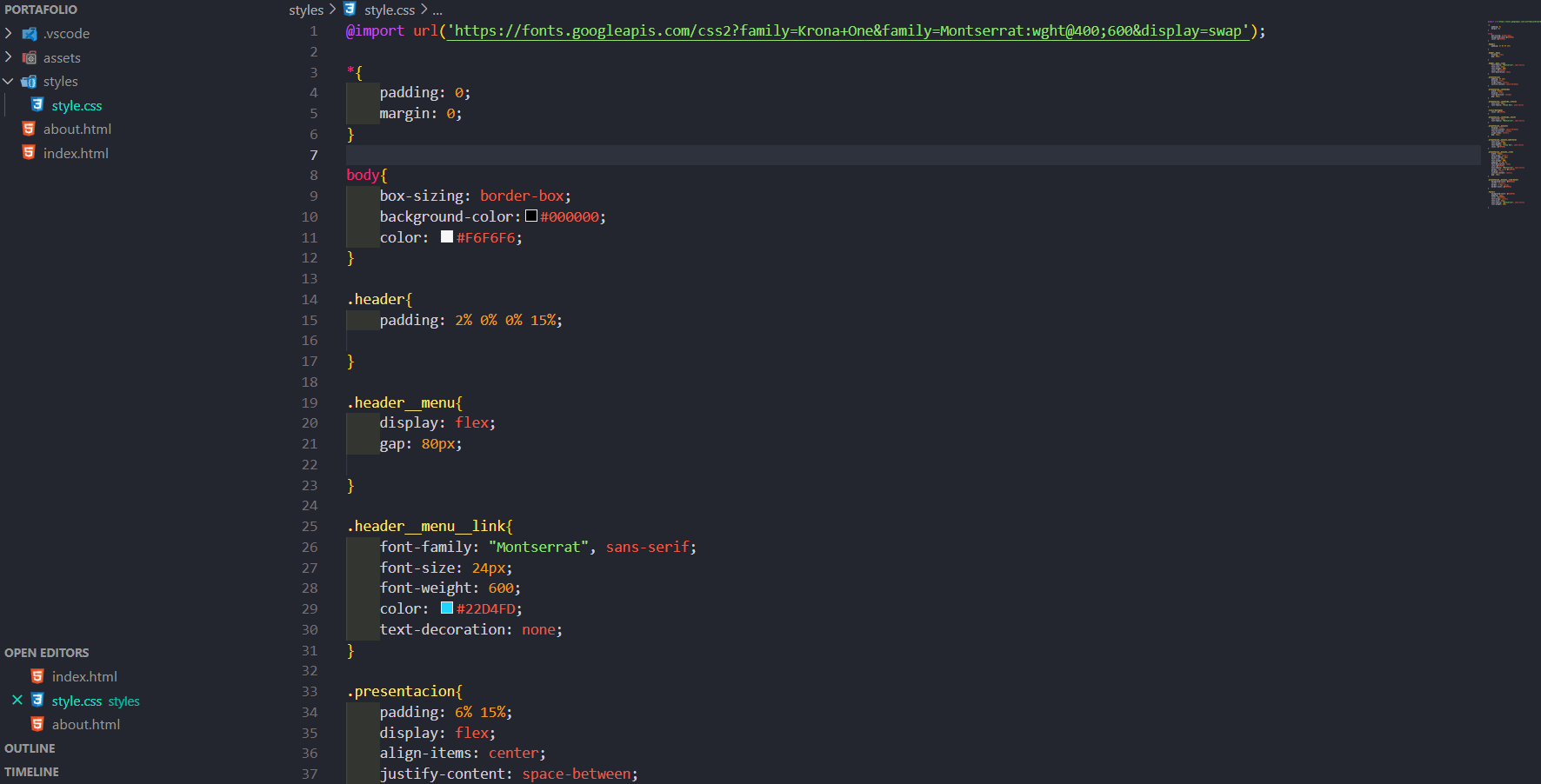Click the .vscode folder icon
The width and height of the screenshot is (1541, 784).
click(x=29, y=34)
